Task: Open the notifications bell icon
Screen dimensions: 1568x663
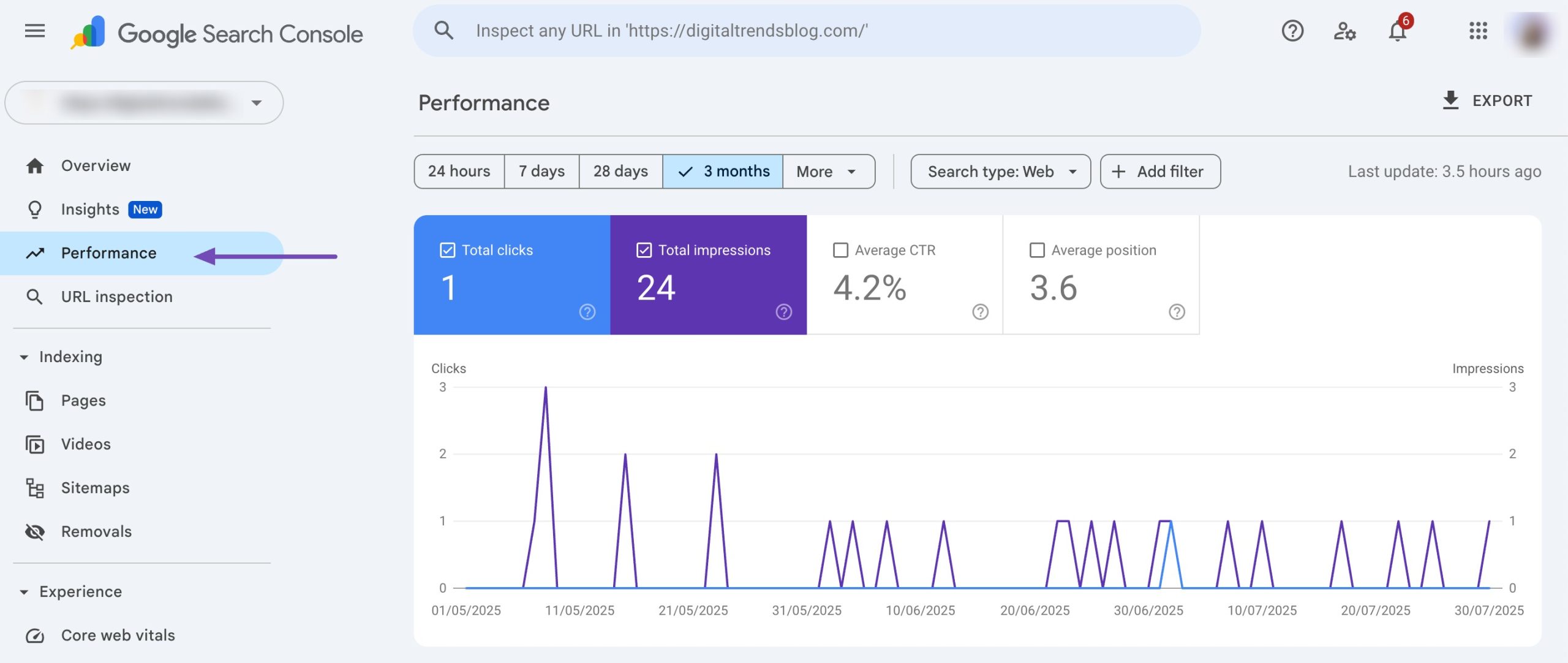Action: click(1397, 31)
